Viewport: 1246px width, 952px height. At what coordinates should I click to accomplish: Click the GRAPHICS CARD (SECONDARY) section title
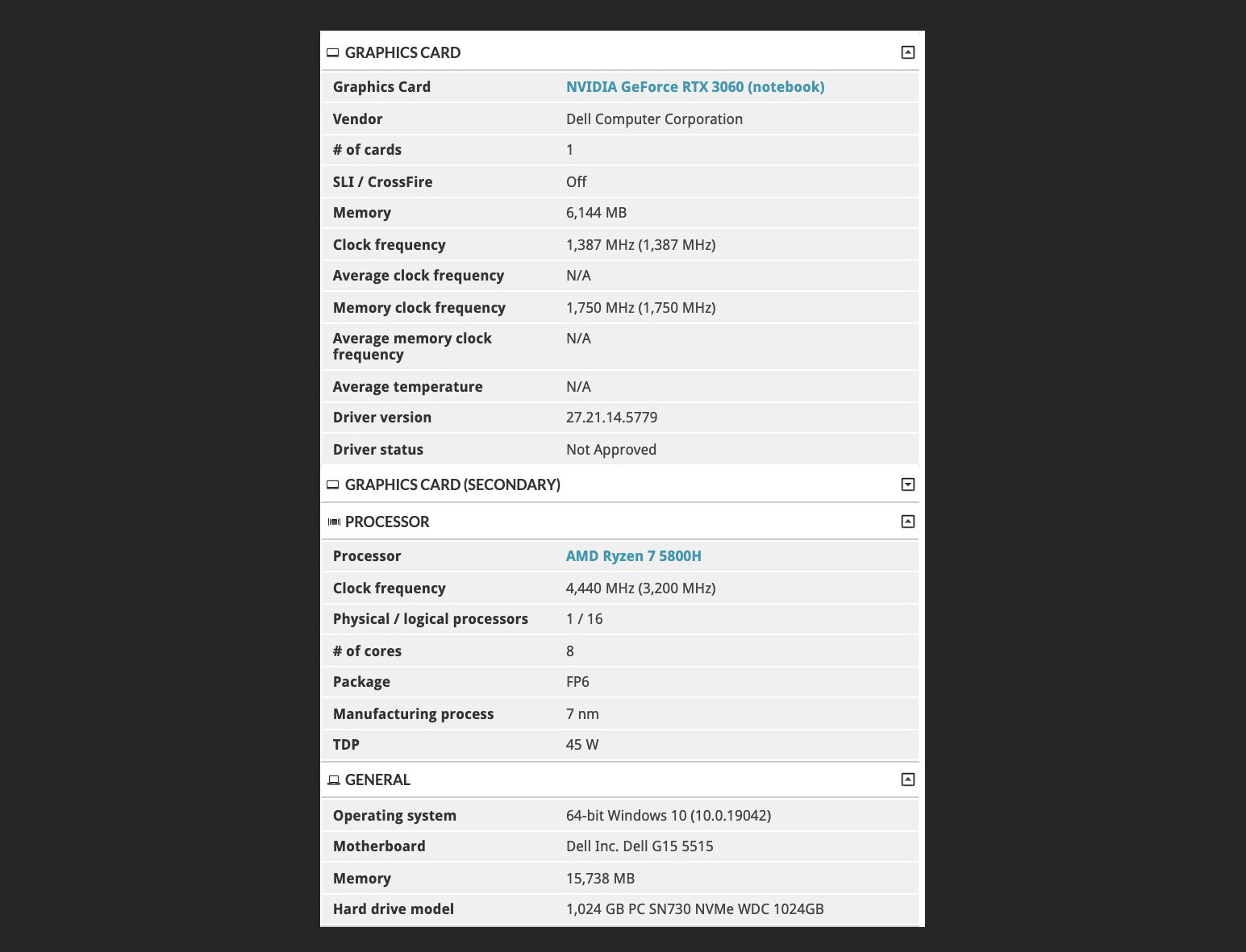(x=452, y=485)
